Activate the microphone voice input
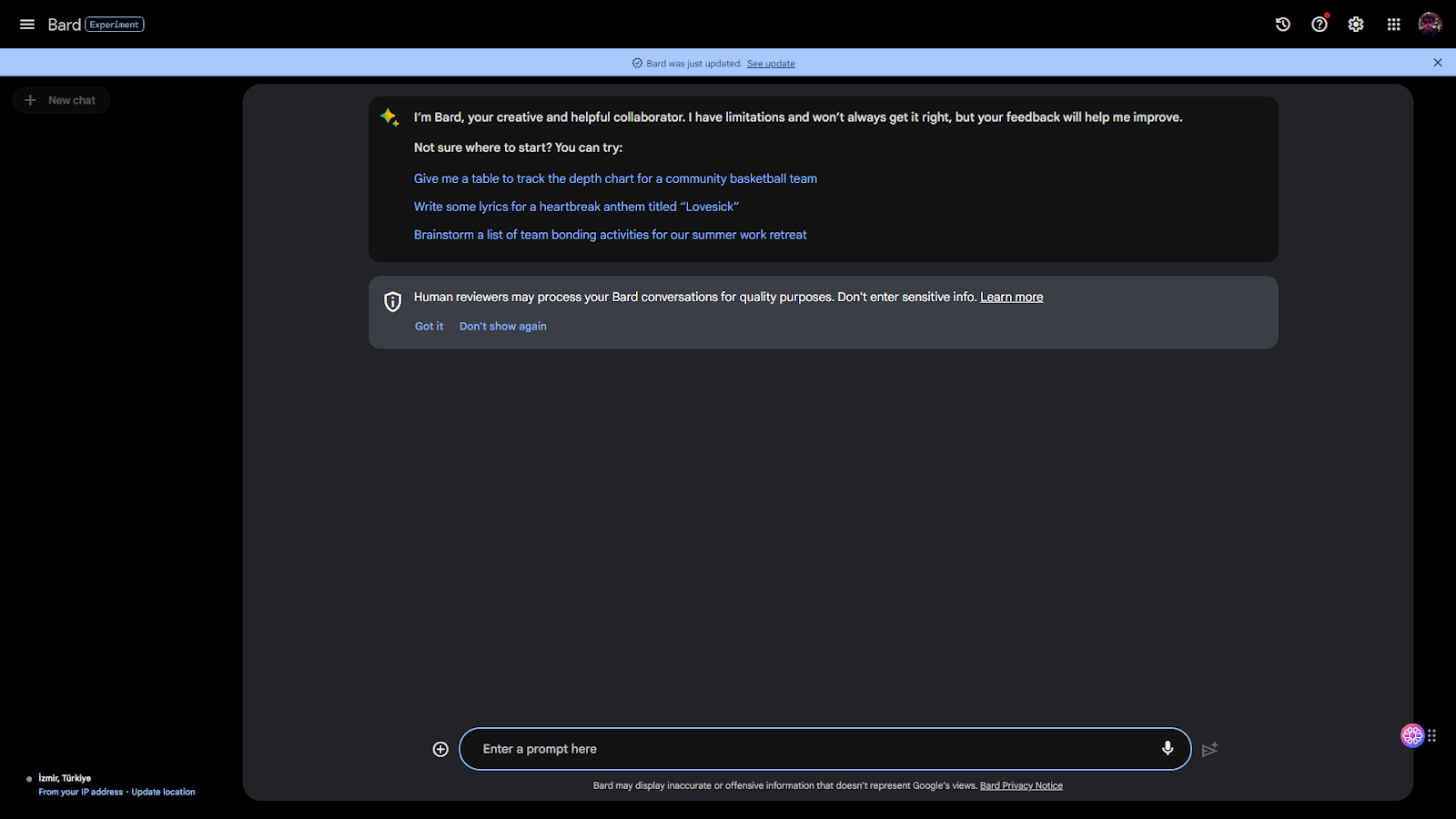Viewport: 1456px width, 819px height. pos(1168,748)
